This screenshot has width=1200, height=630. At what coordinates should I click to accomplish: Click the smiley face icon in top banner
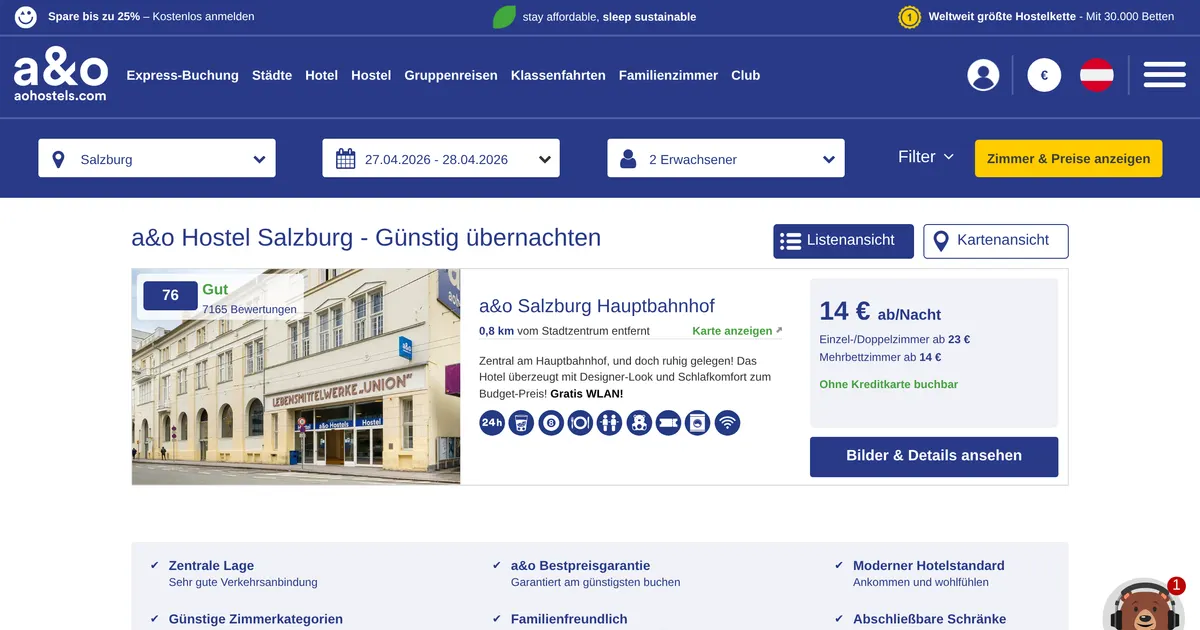coord(26,17)
